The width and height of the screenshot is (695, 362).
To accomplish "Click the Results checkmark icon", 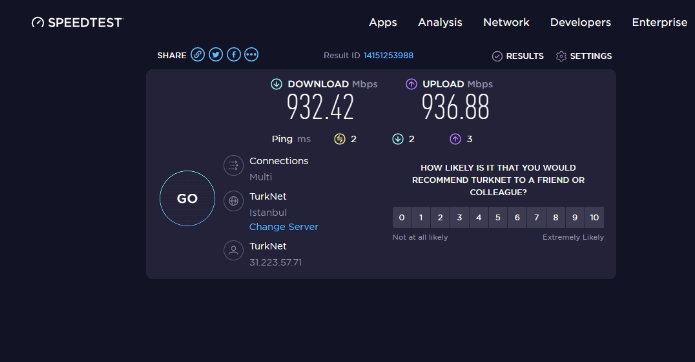I will tap(497, 56).
